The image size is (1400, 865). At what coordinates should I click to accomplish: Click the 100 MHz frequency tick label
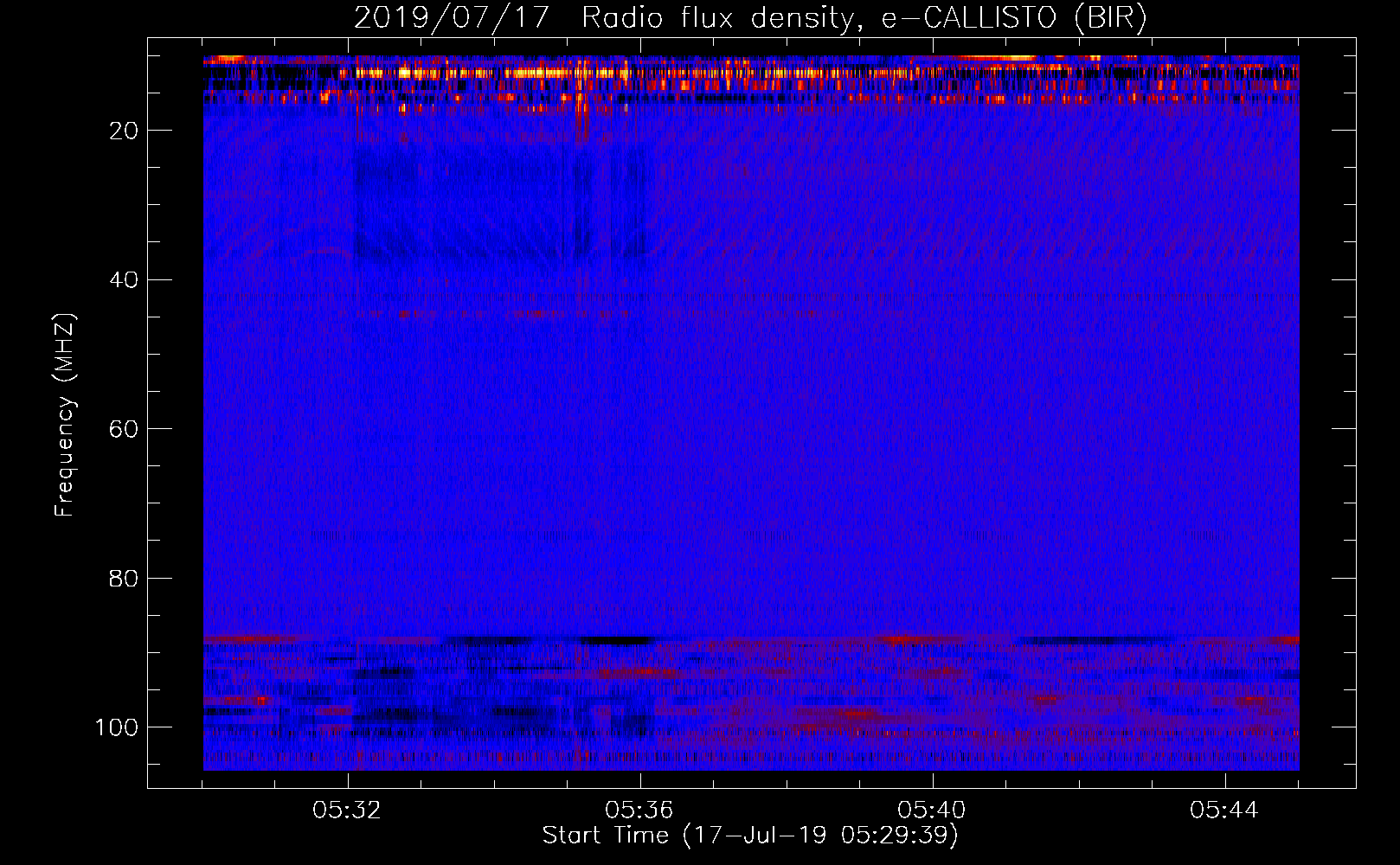(117, 727)
